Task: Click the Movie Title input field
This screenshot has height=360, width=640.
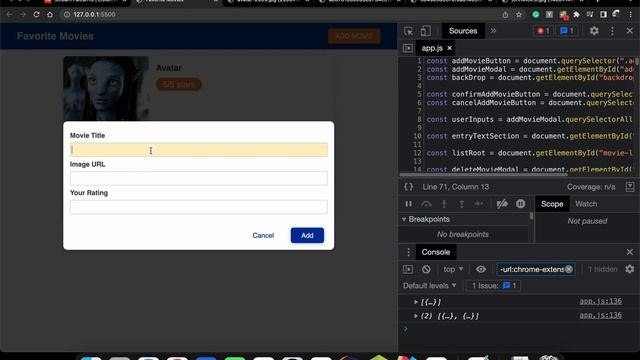Action: tap(198, 150)
